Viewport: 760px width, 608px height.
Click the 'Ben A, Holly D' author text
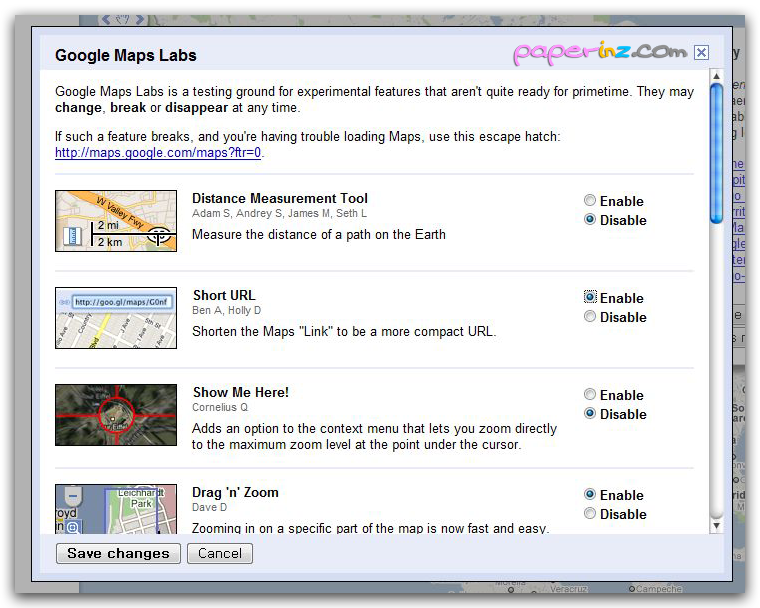pyautogui.click(x=226, y=310)
